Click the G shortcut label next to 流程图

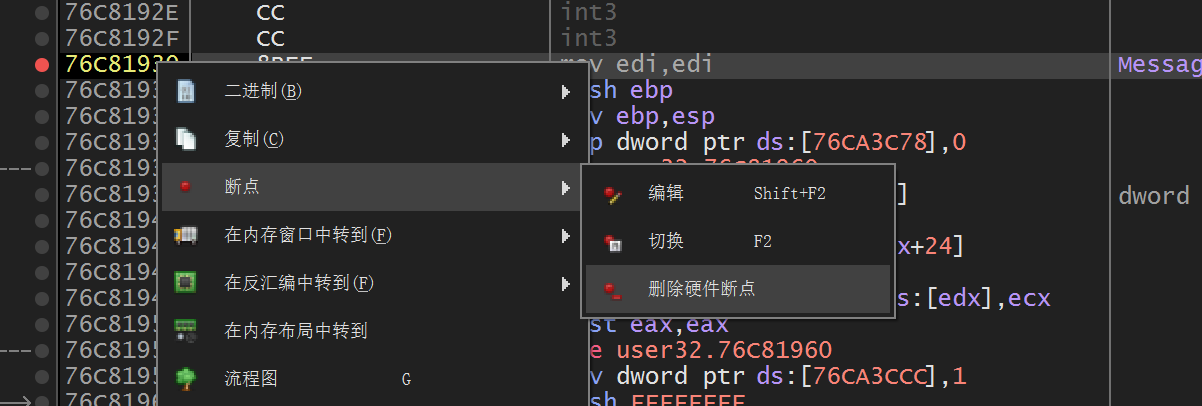[406, 379]
